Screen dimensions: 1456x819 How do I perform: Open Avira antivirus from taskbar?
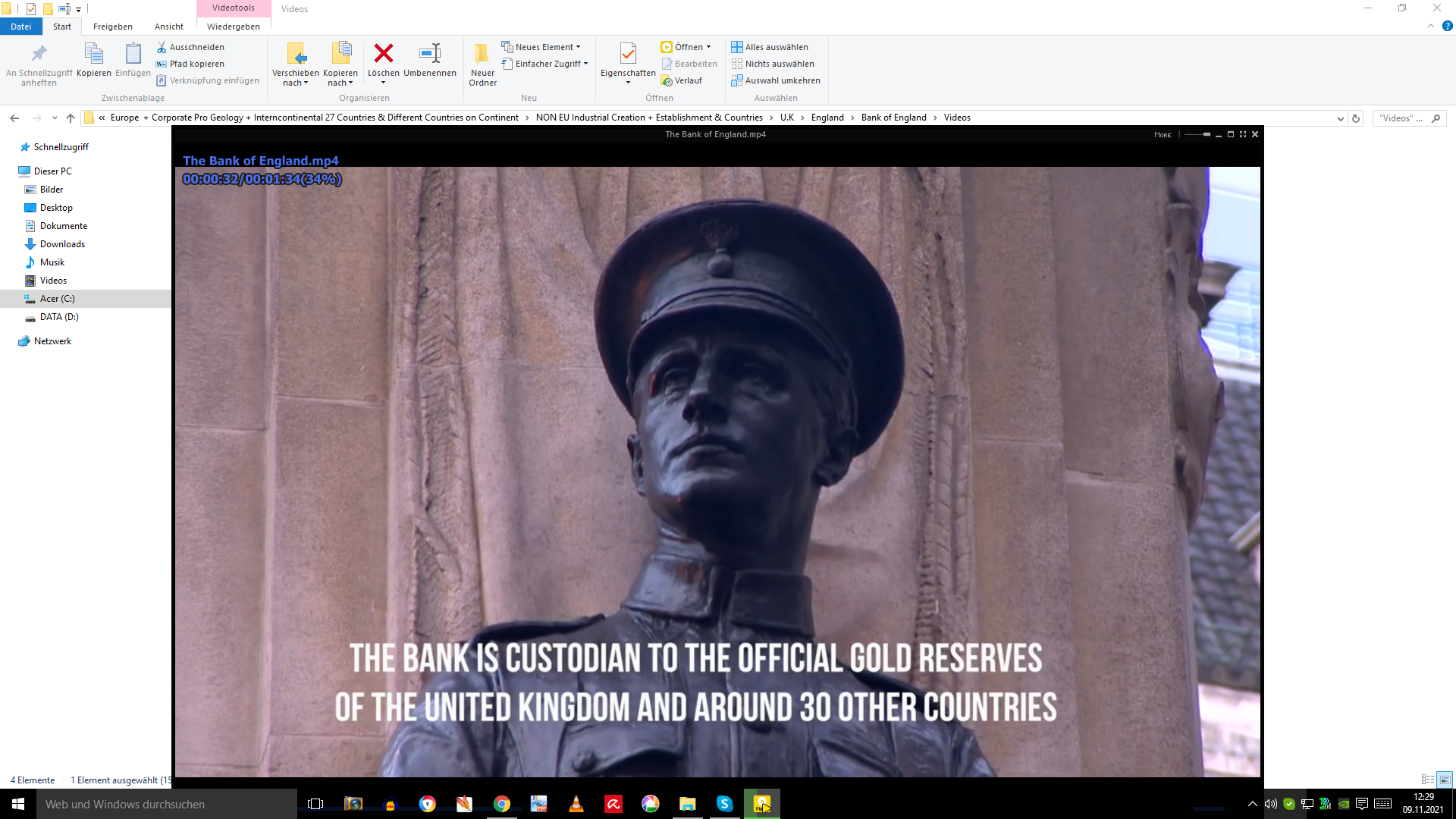point(613,804)
